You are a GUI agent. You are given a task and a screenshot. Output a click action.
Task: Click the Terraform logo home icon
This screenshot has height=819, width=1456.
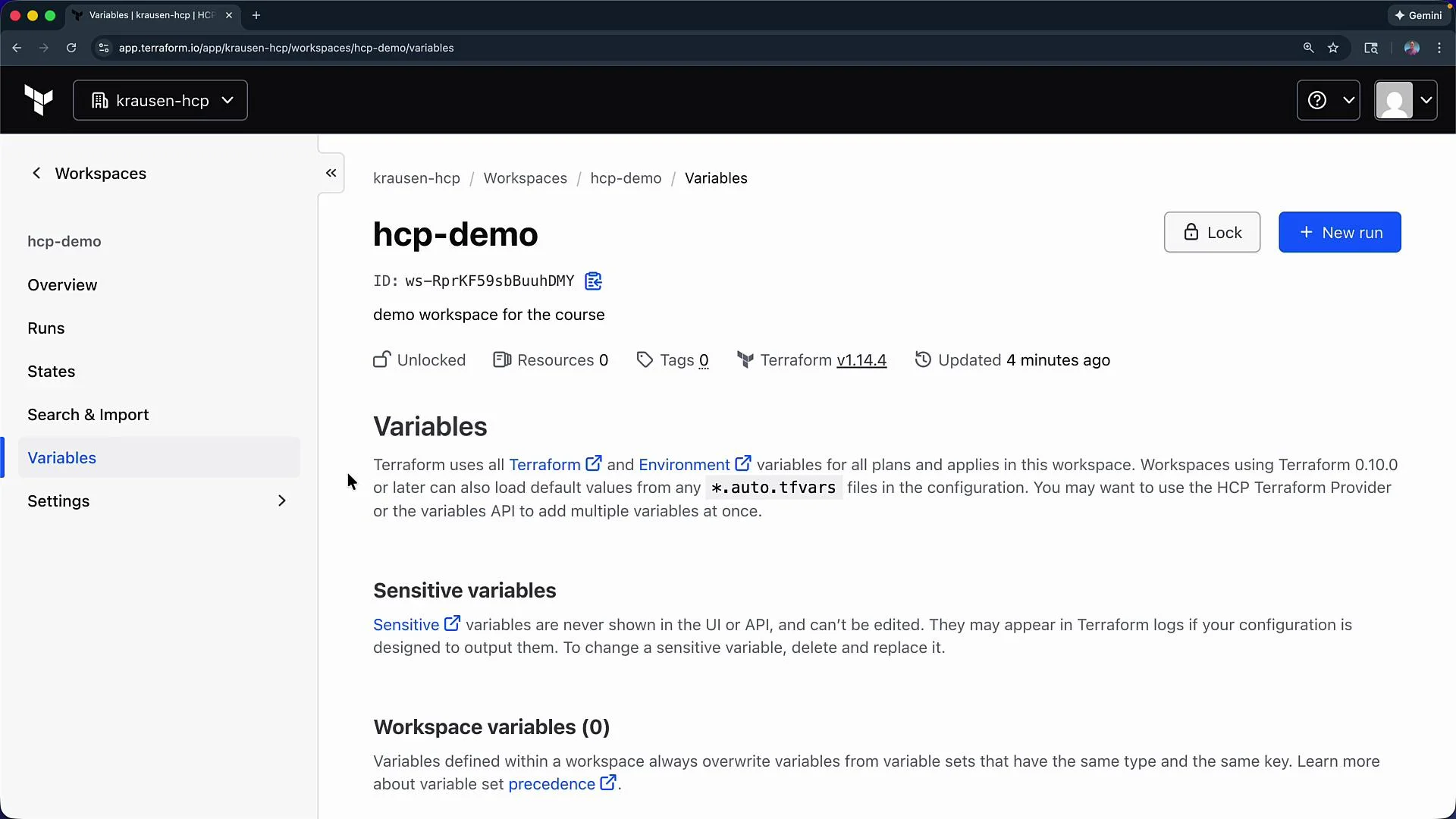pyautogui.click(x=39, y=100)
